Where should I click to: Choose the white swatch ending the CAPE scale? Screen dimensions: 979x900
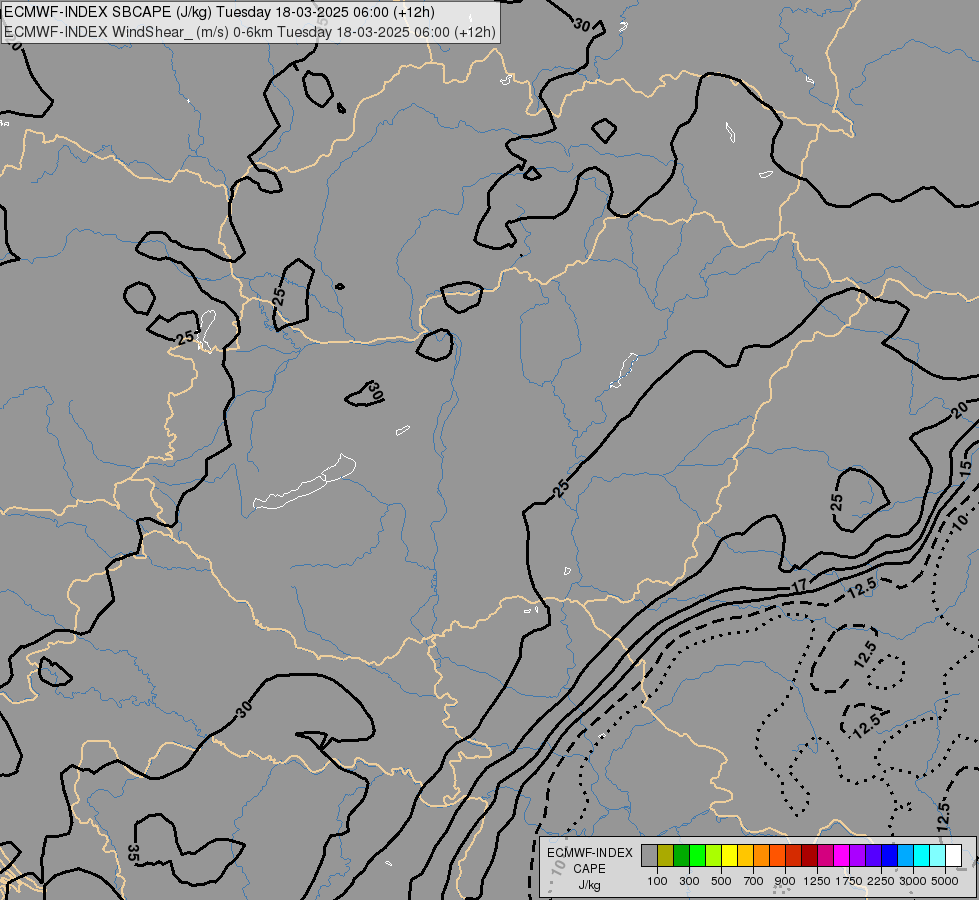coord(954,856)
